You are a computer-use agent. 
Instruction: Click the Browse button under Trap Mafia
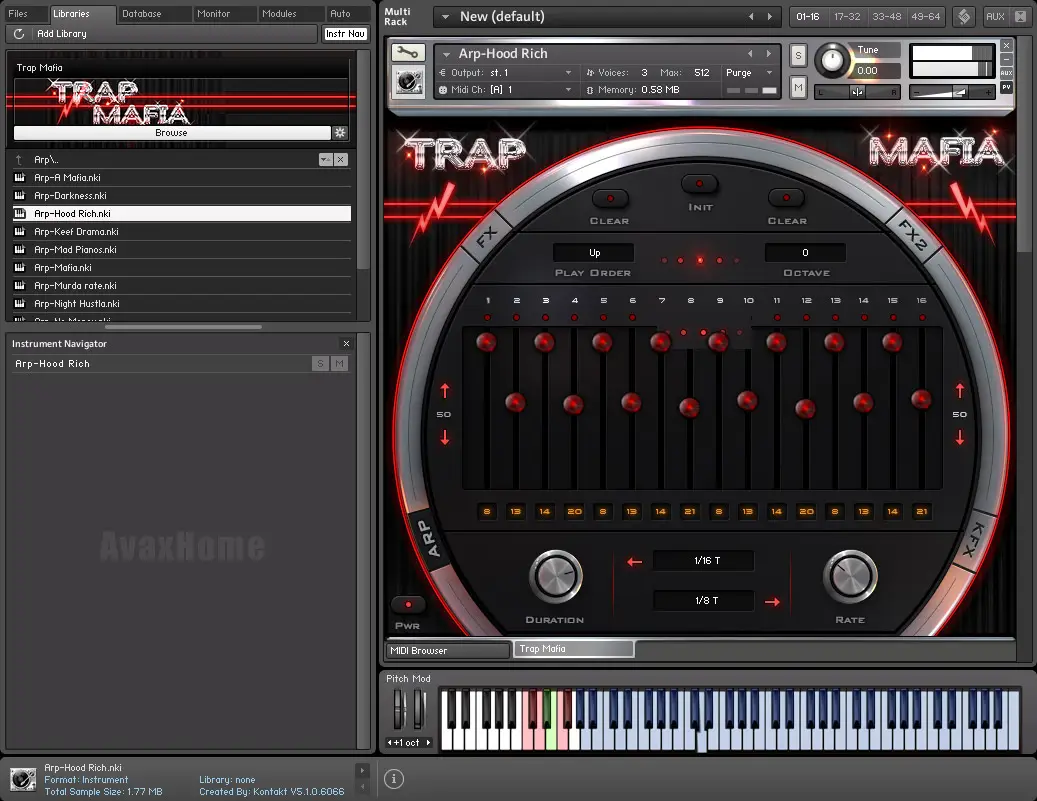point(172,132)
